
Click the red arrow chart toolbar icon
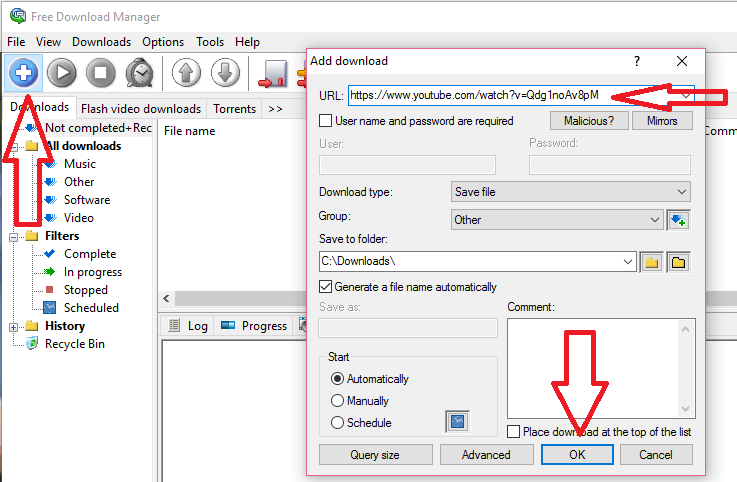click(x=273, y=74)
